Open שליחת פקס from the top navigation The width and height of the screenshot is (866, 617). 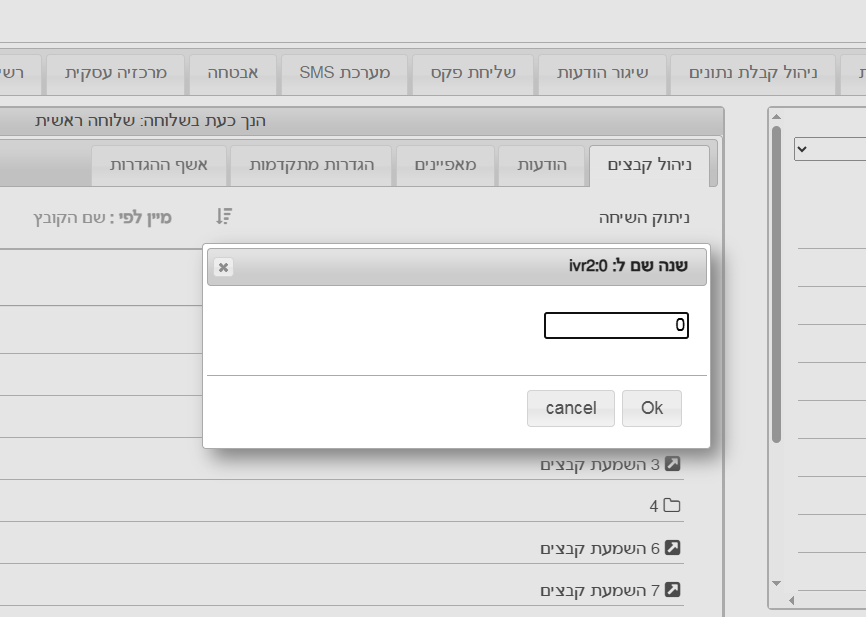(x=473, y=74)
